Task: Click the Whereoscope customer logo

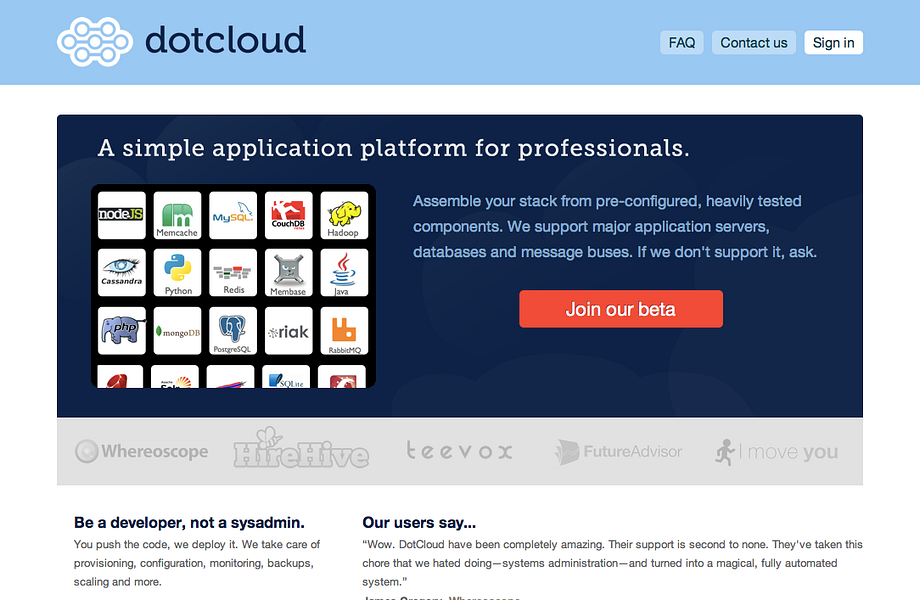Action: tap(141, 451)
